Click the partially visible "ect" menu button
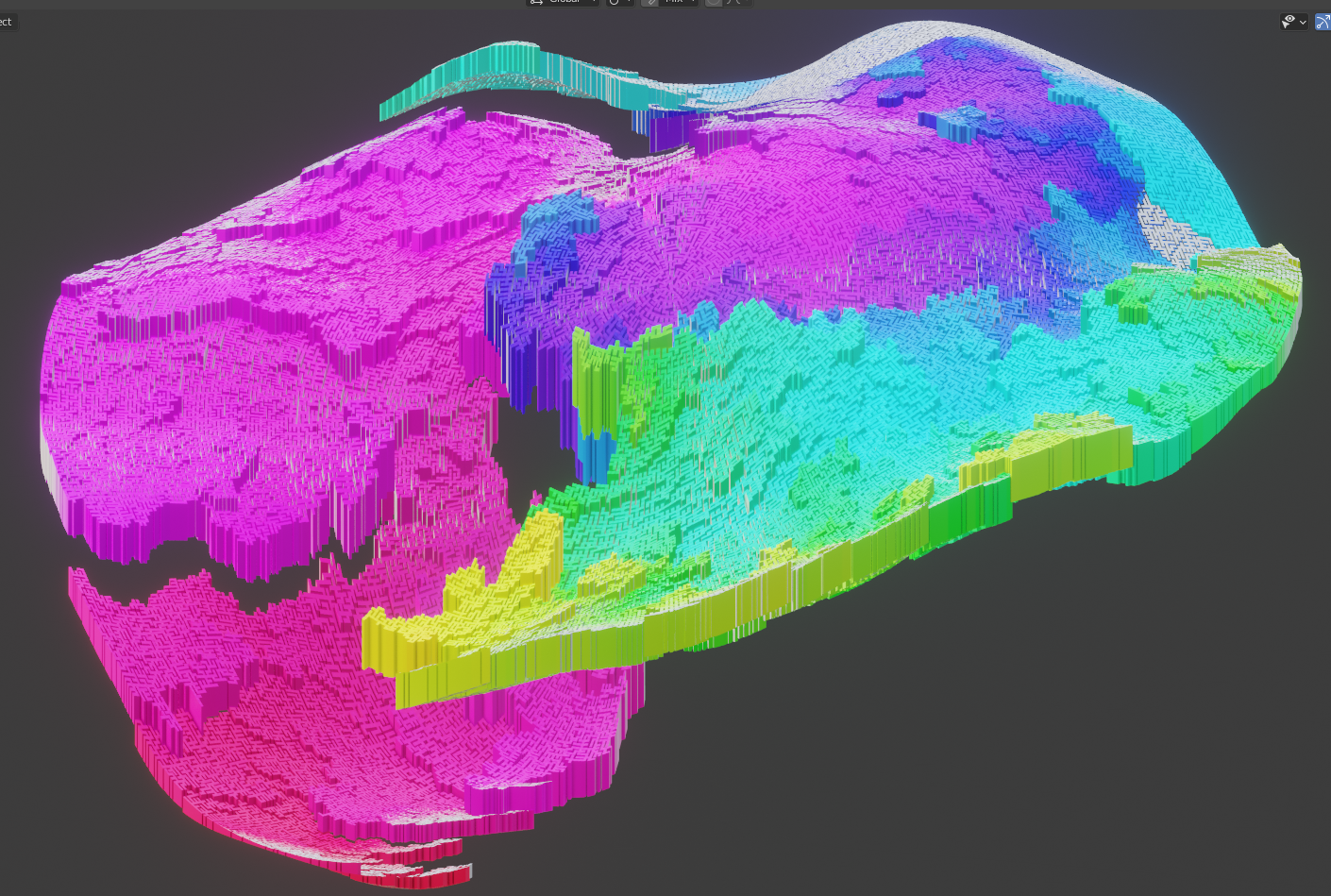This screenshot has width=1331, height=896. [8, 22]
